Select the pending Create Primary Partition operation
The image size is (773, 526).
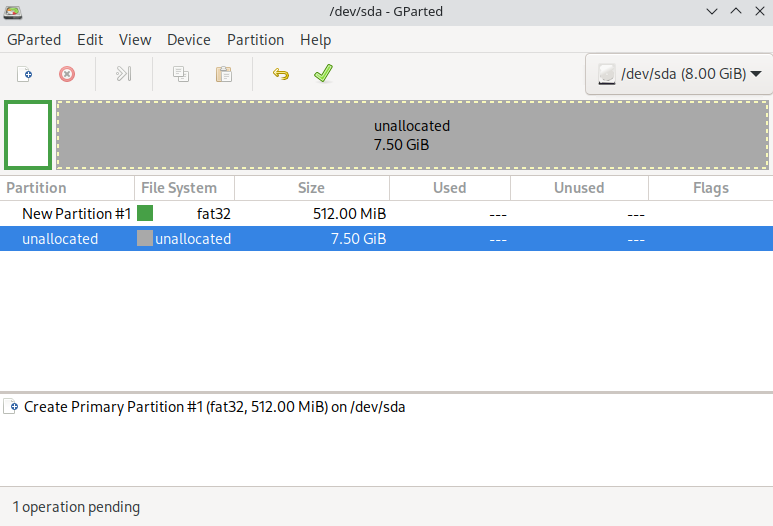coord(214,407)
